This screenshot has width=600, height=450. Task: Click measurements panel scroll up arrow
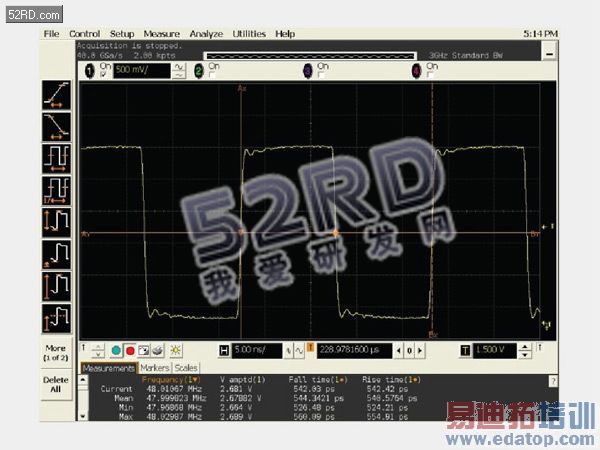(x=83, y=380)
